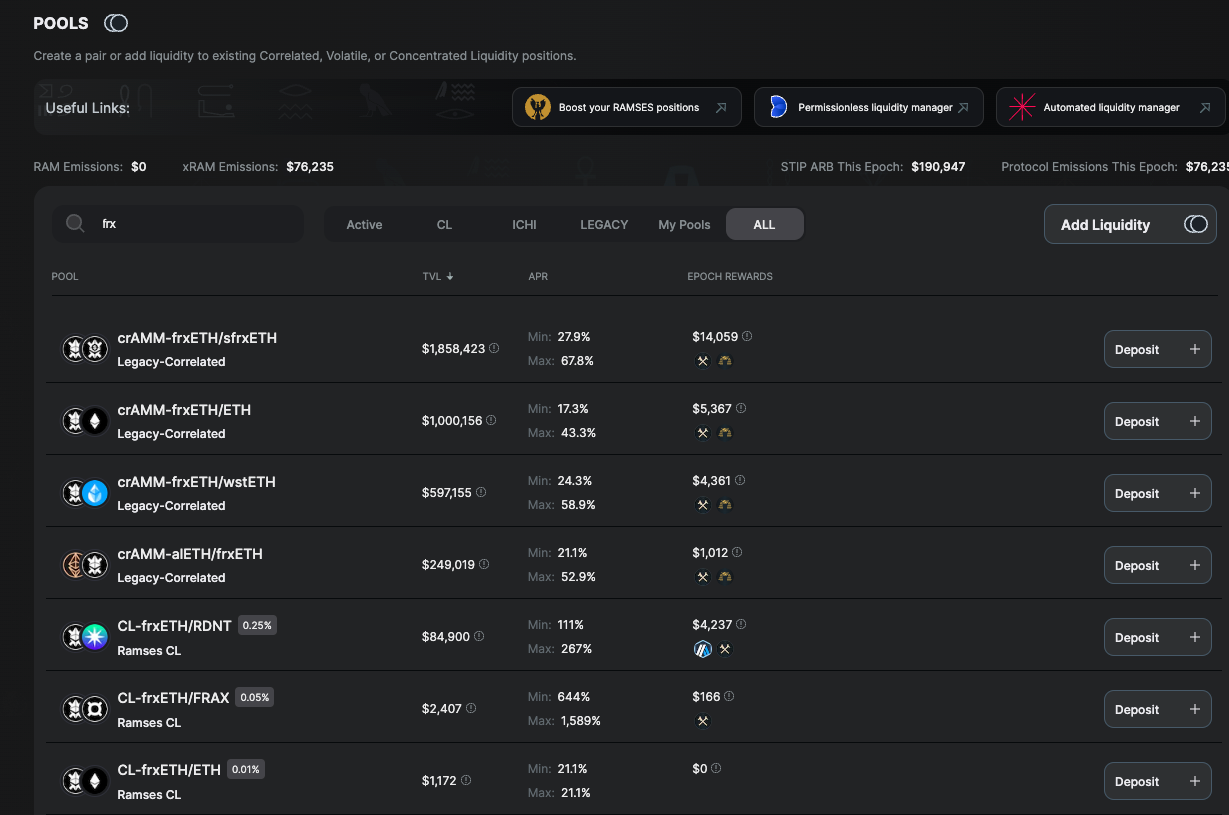Click the search magnifier icon
The width and height of the screenshot is (1229, 815).
point(75,224)
